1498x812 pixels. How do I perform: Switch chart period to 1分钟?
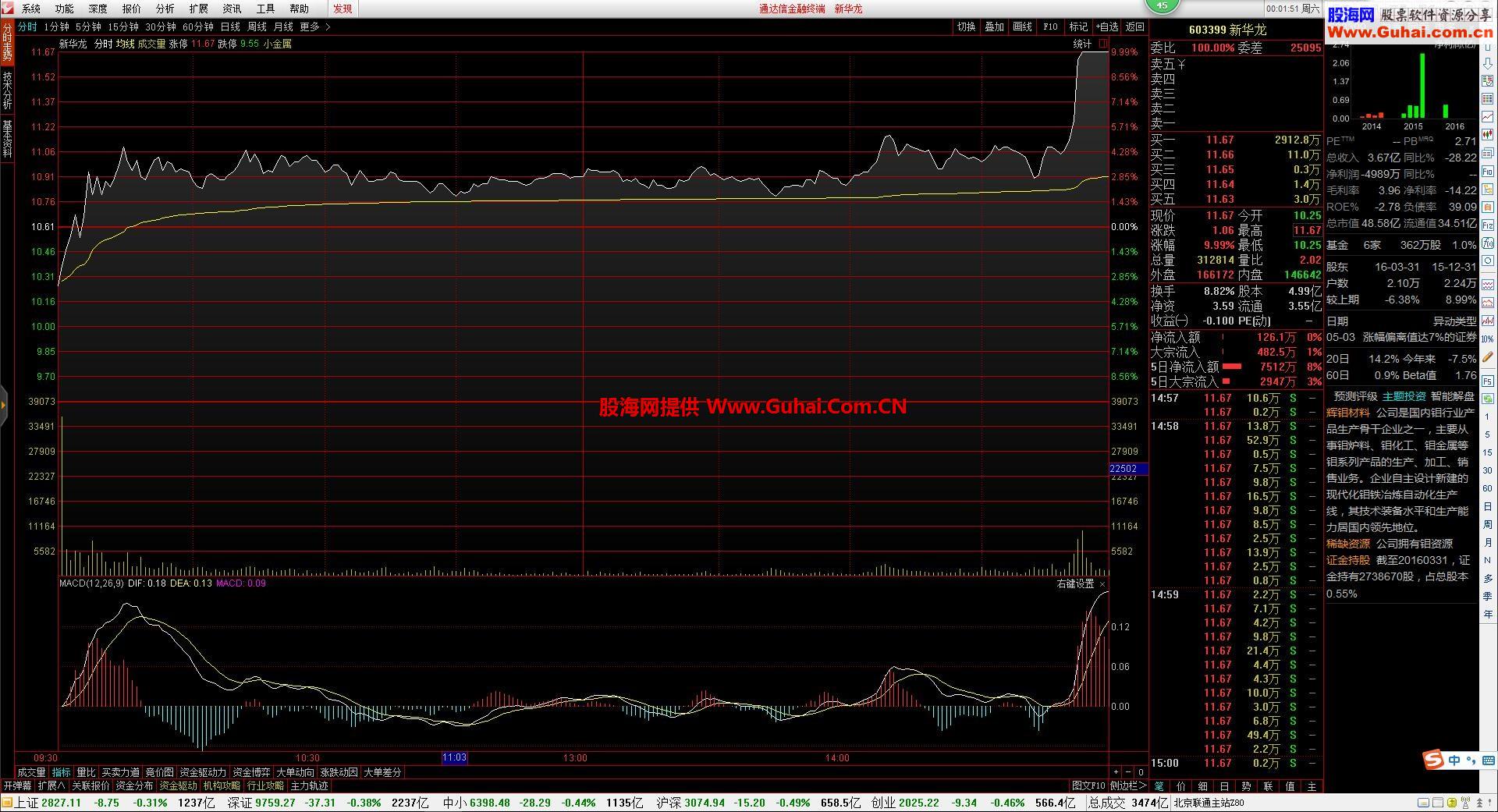[x=56, y=27]
